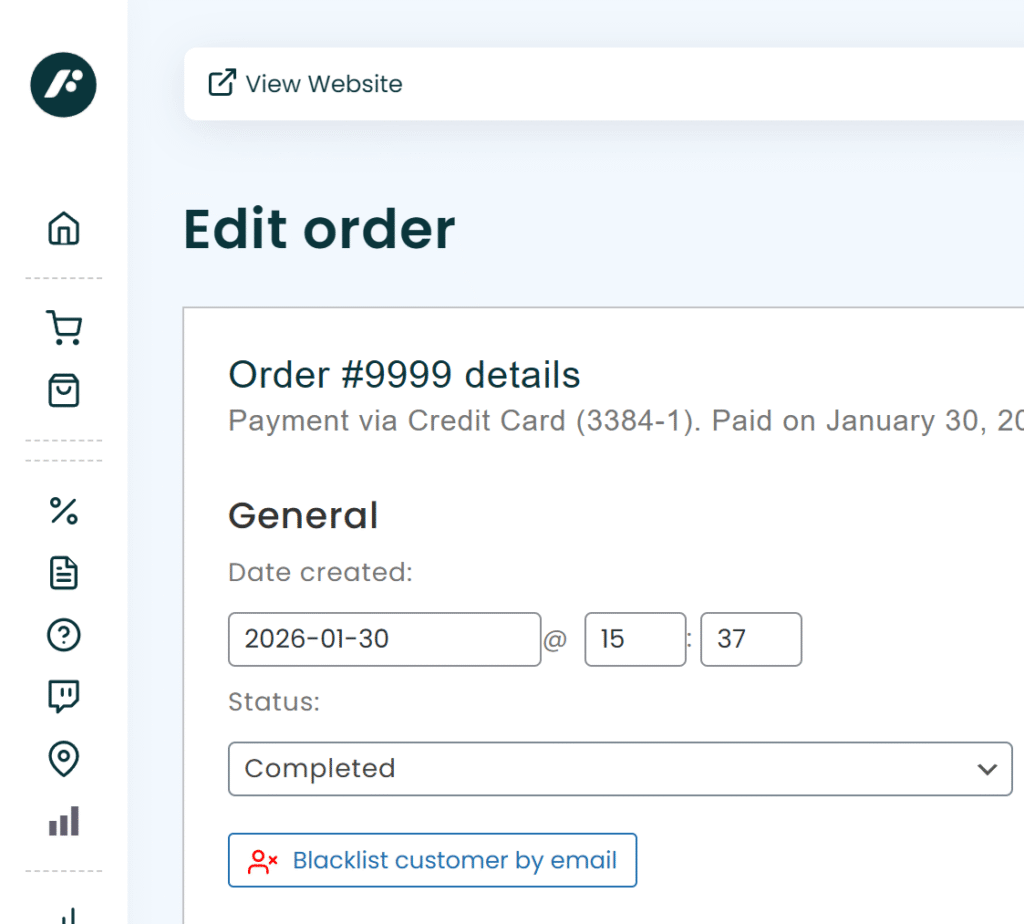Image resolution: width=1024 pixels, height=924 pixels.
Task: Open the bar chart analytics icon
Action: tap(64, 822)
